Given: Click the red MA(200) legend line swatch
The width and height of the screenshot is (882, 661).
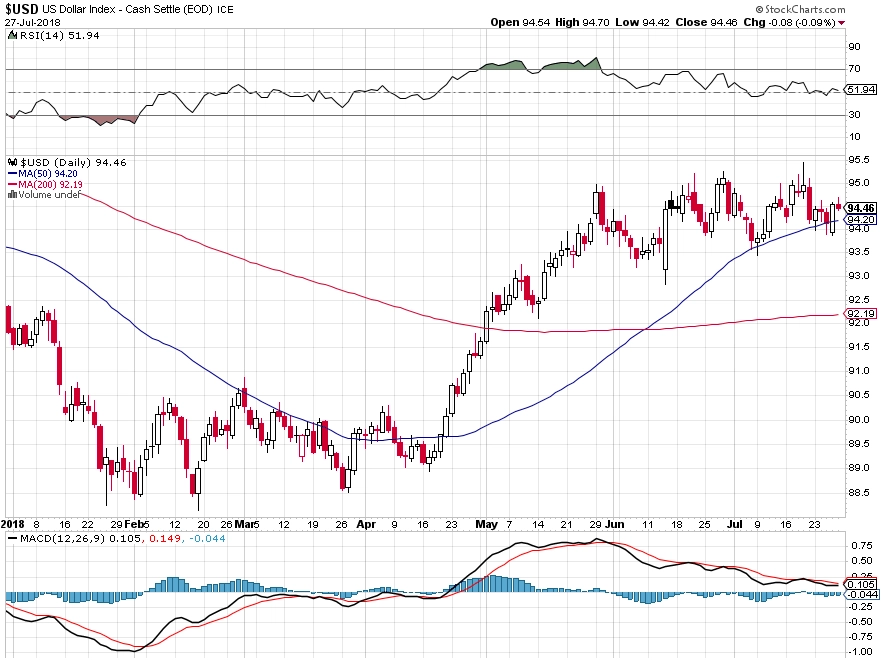Looking at the screenshot, I should 12,185.
